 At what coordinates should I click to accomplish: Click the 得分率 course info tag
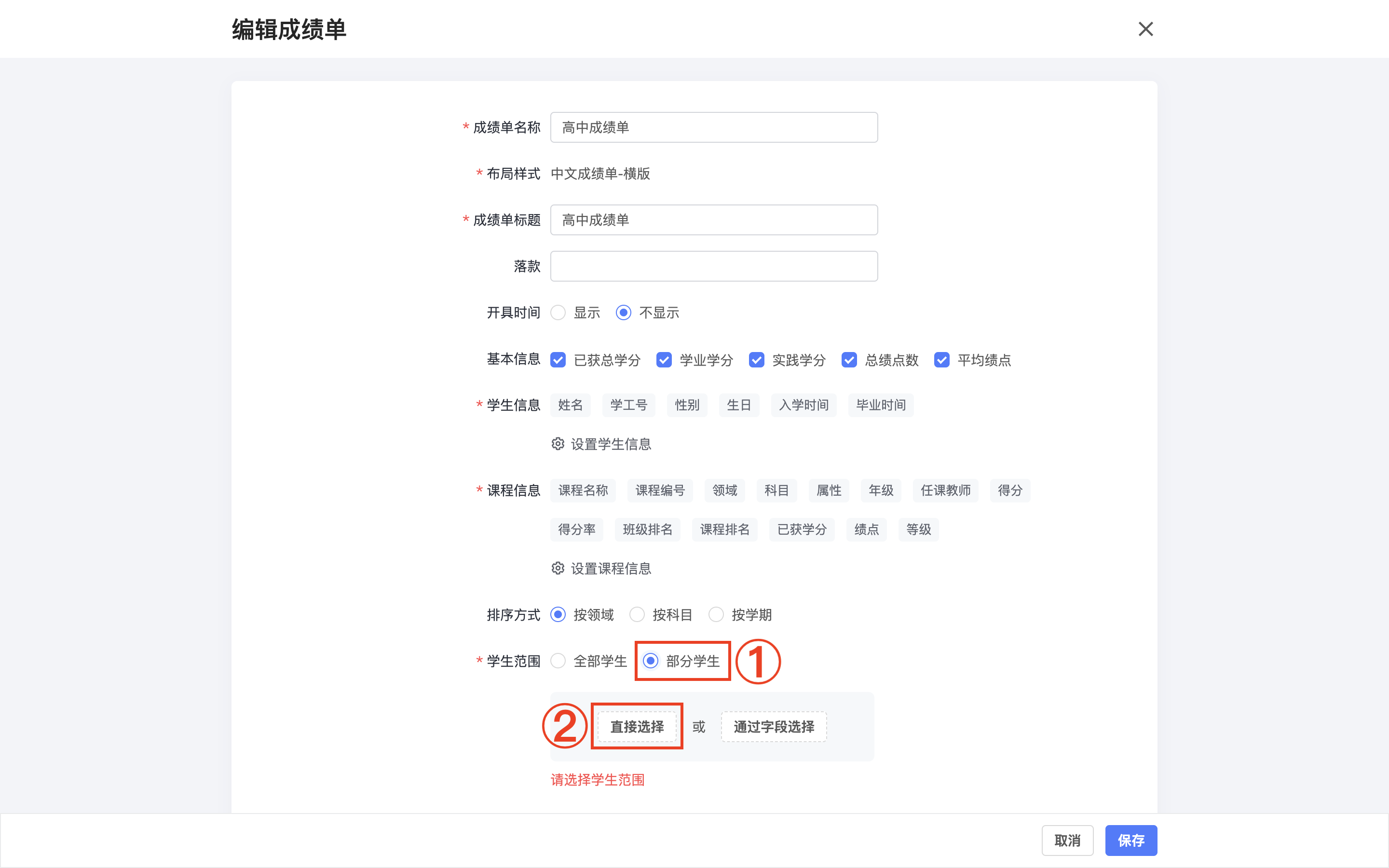click(577, 530)
